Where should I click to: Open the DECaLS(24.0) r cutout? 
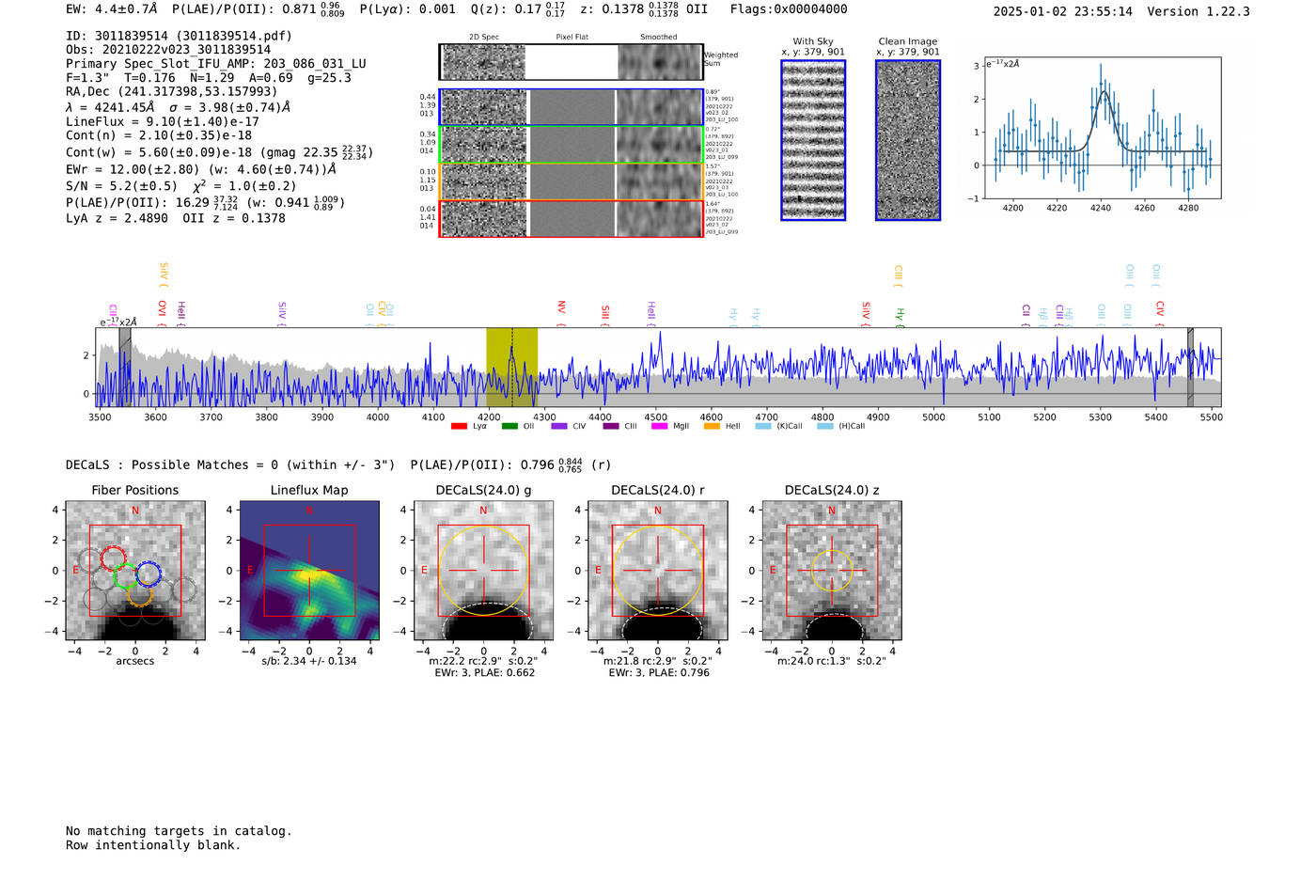point(658,571)
